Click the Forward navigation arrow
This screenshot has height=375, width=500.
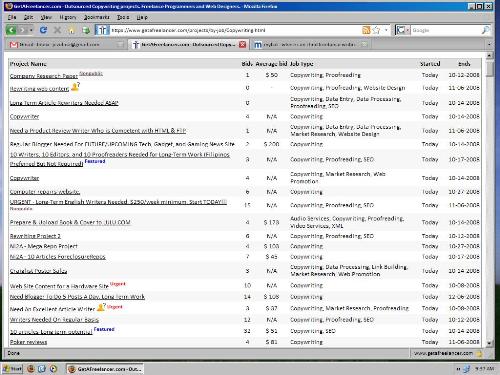23,30
